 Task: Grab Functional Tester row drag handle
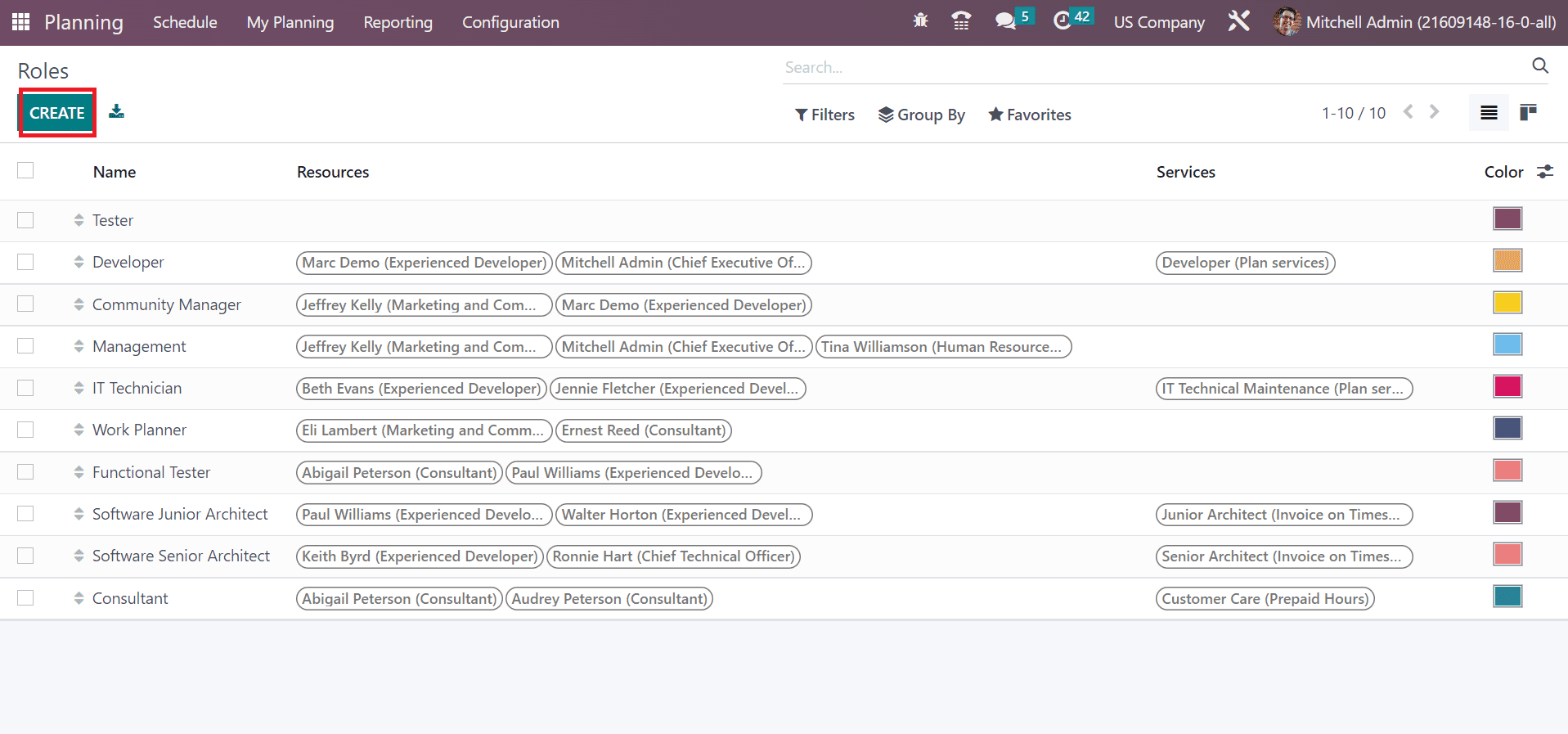79,472
